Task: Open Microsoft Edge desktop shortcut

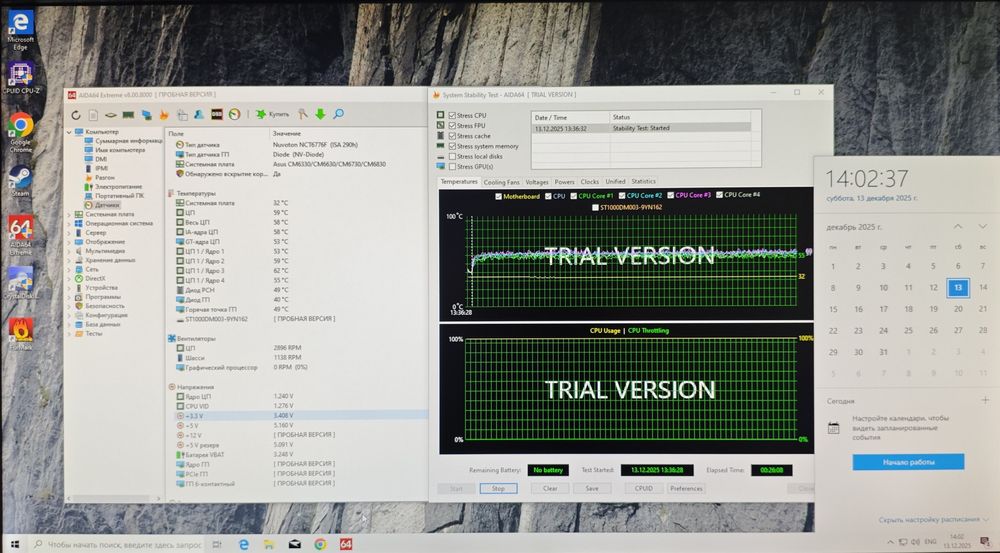Action: click(x=20, y=31)
